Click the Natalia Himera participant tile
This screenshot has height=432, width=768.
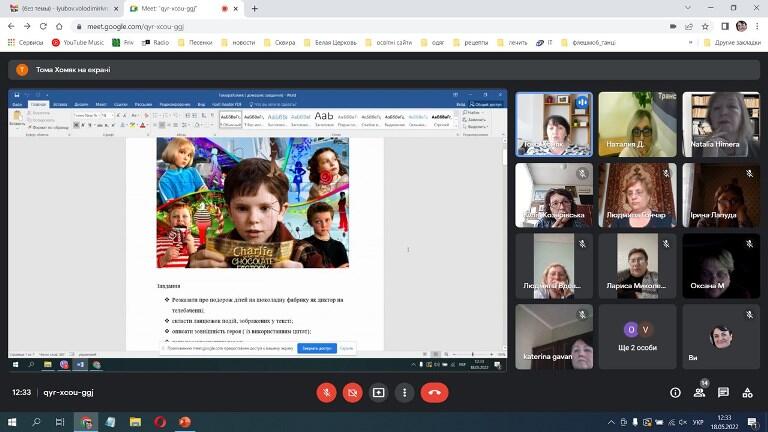pyautogui.click(x=721, y=124)
